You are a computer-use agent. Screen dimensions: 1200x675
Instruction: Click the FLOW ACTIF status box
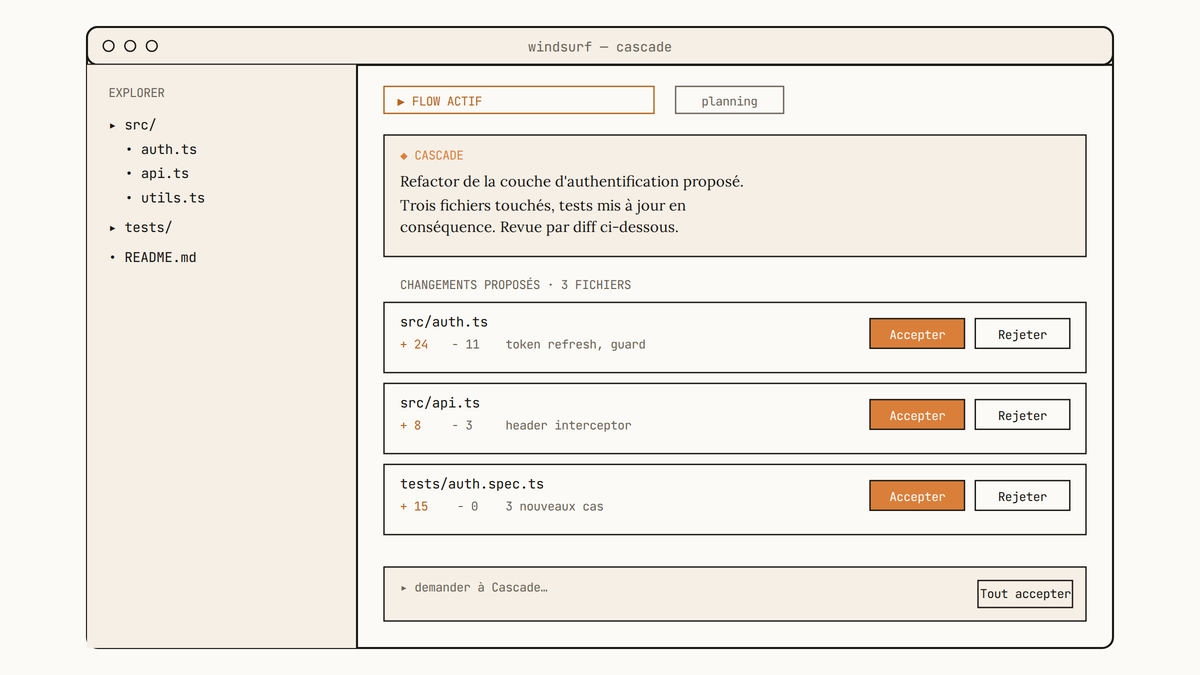point(519,100)
